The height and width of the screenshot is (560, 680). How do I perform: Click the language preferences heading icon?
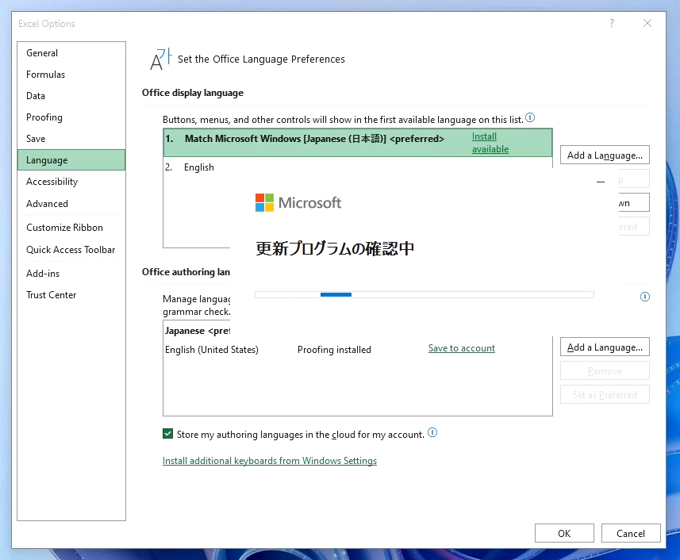click(x=160, y=59)
